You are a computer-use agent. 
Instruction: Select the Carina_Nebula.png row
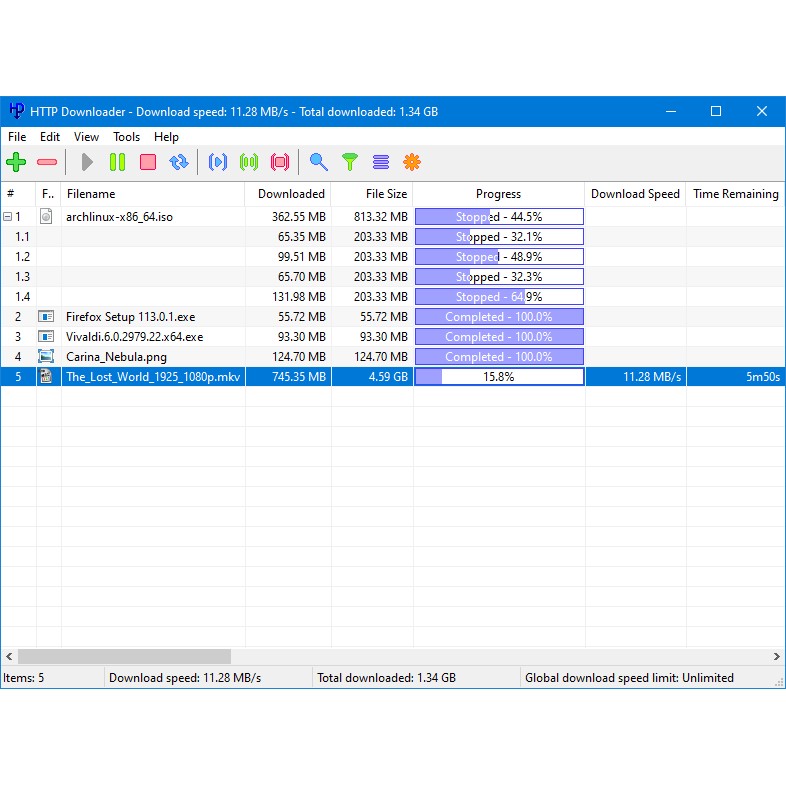click(x=392, y=357)
